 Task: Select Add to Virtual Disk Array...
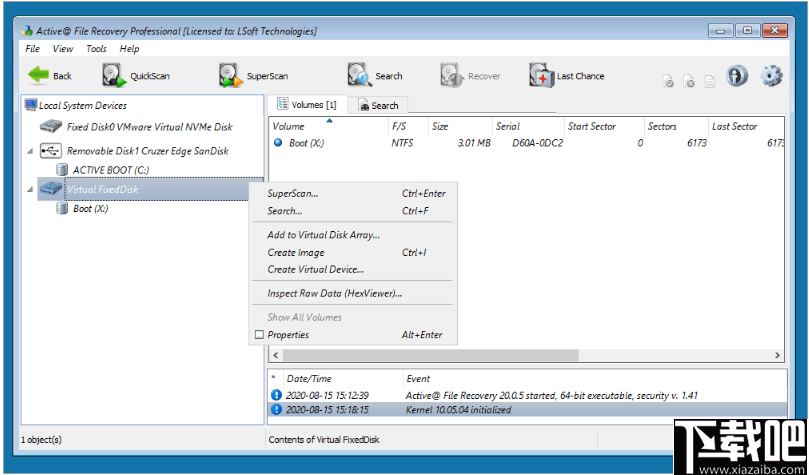tap(353, 235)
